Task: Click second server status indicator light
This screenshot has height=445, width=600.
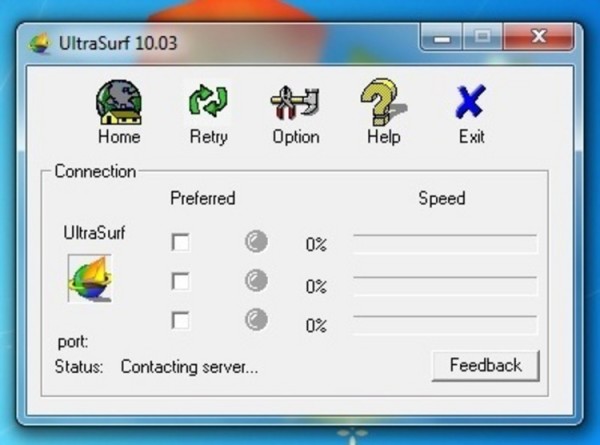Action: tap(256, 280)
